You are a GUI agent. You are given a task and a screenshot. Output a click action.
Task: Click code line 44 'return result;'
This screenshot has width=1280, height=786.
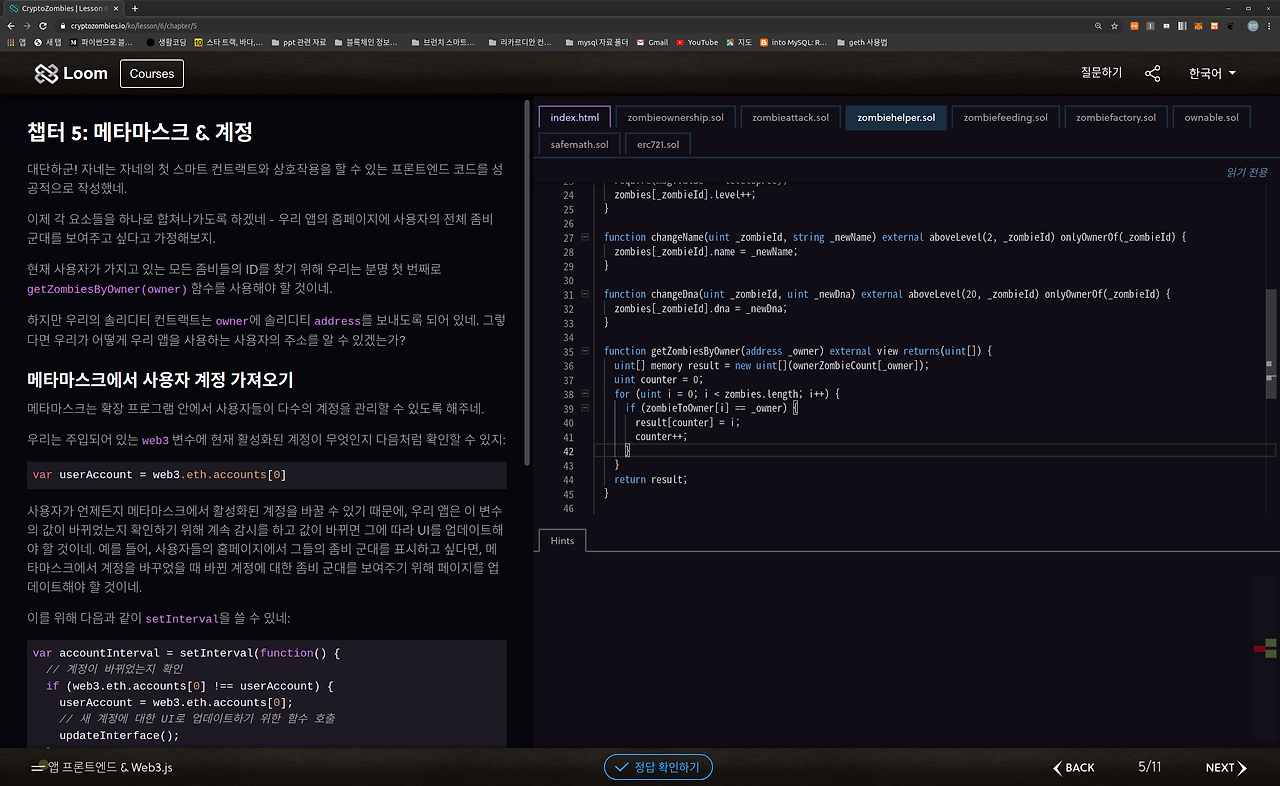point(651,480)
